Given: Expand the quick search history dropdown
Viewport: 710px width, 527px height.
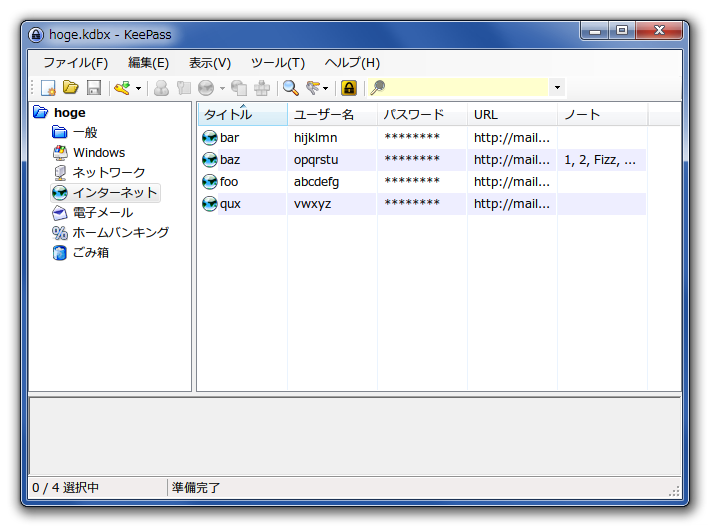Looking at the screenshot, I should click(557, 87).
